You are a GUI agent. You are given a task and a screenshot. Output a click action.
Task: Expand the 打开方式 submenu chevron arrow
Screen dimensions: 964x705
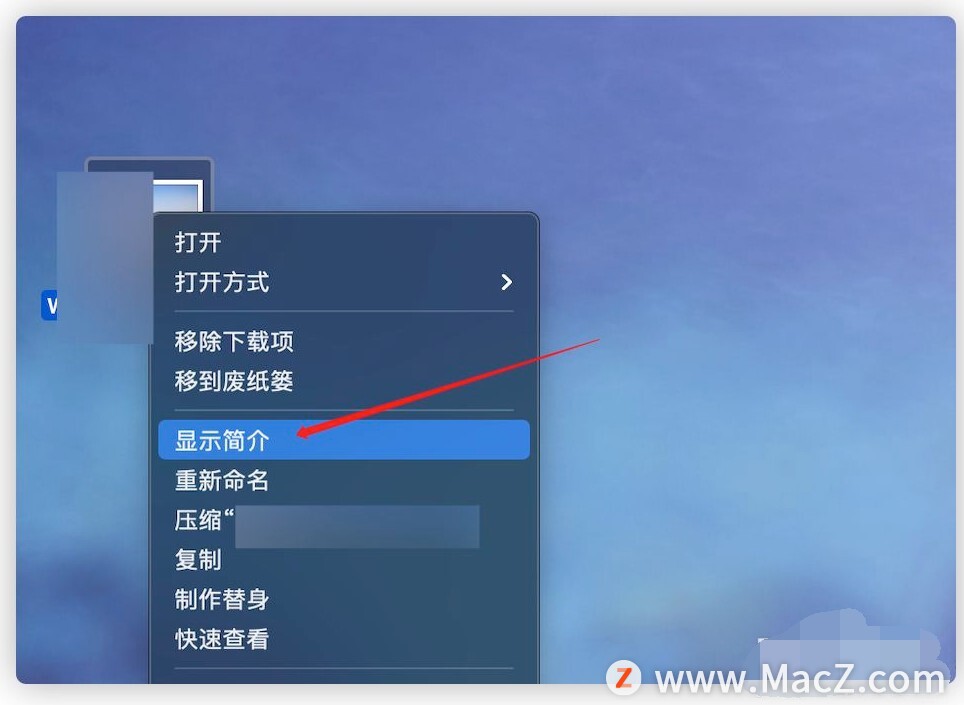tap(506, 282)
